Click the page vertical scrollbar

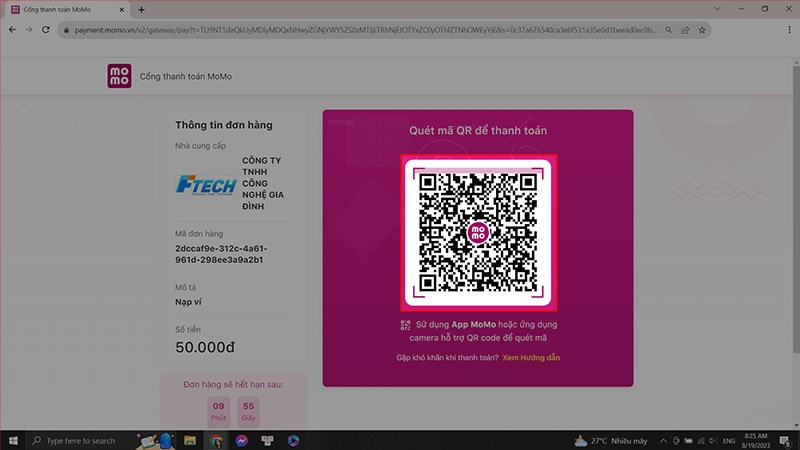point(796,209)
